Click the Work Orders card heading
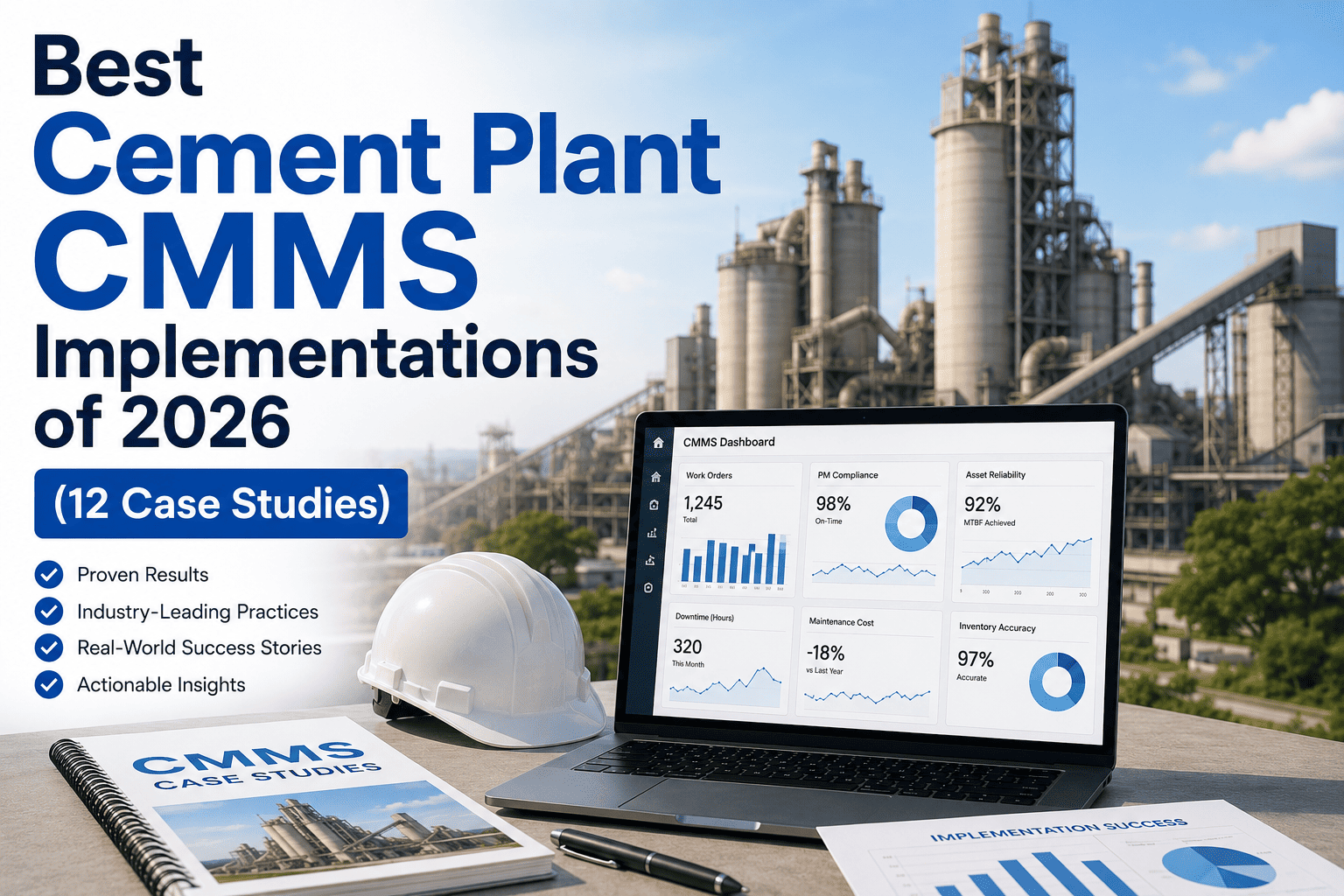The height and width of the screenshot is (896, 1344). tap(709, 475)
